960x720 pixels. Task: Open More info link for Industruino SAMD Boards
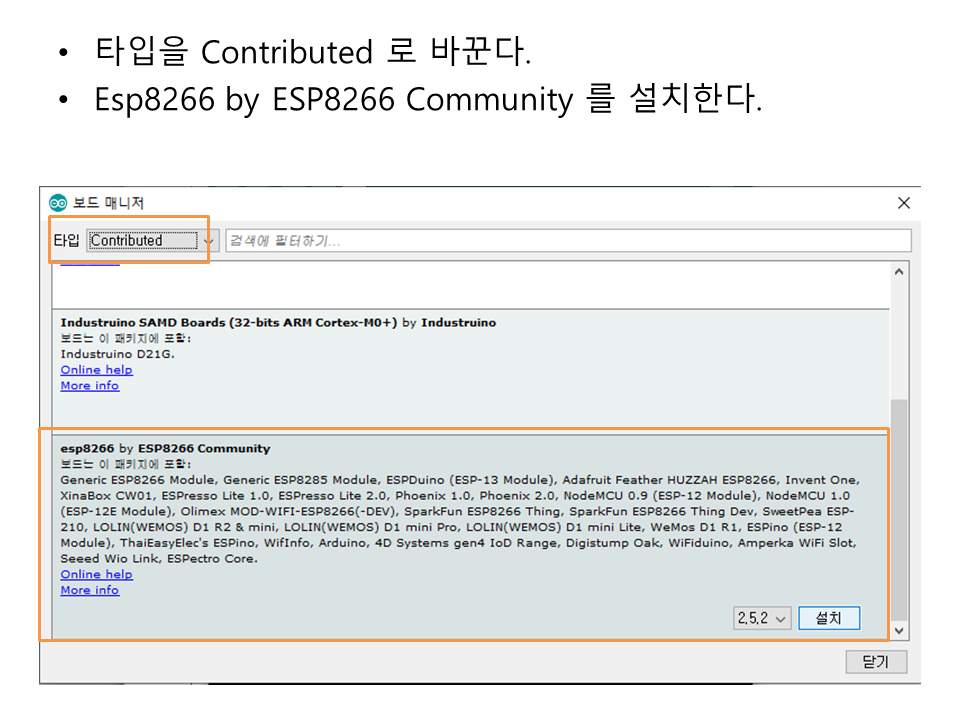click(89, 386)
